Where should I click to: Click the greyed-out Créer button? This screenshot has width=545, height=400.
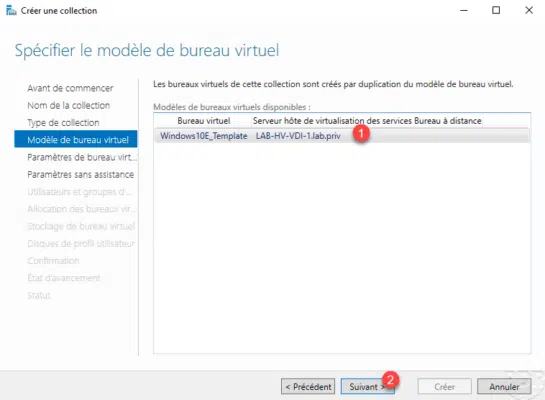point(445,386)
